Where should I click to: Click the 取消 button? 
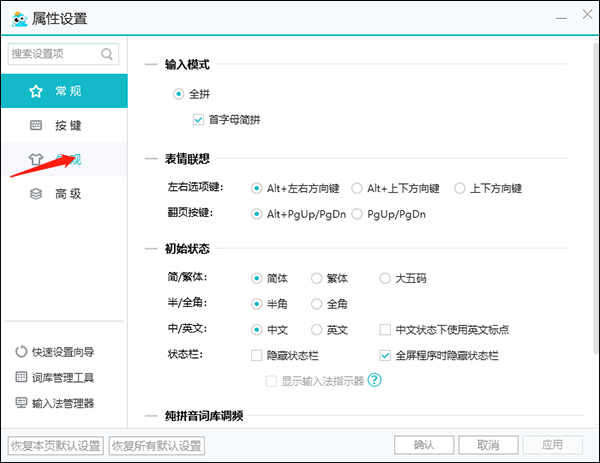click(488, 445)
